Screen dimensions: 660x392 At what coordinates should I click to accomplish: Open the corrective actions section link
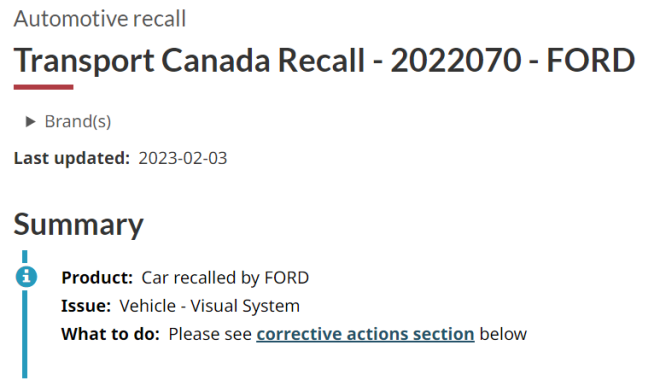(x=365, y=334)
